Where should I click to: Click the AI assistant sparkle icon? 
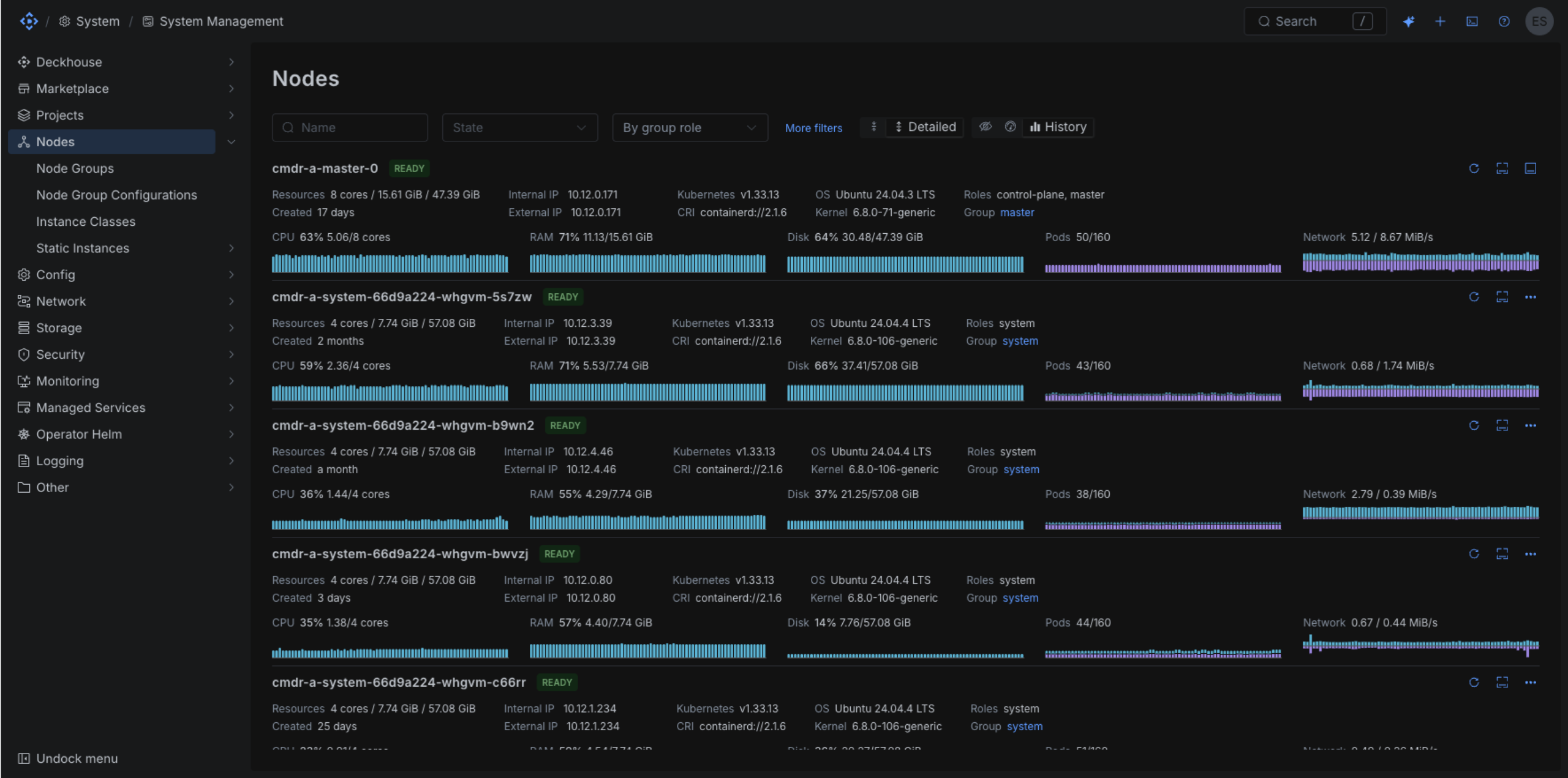tap(1408, 21)
